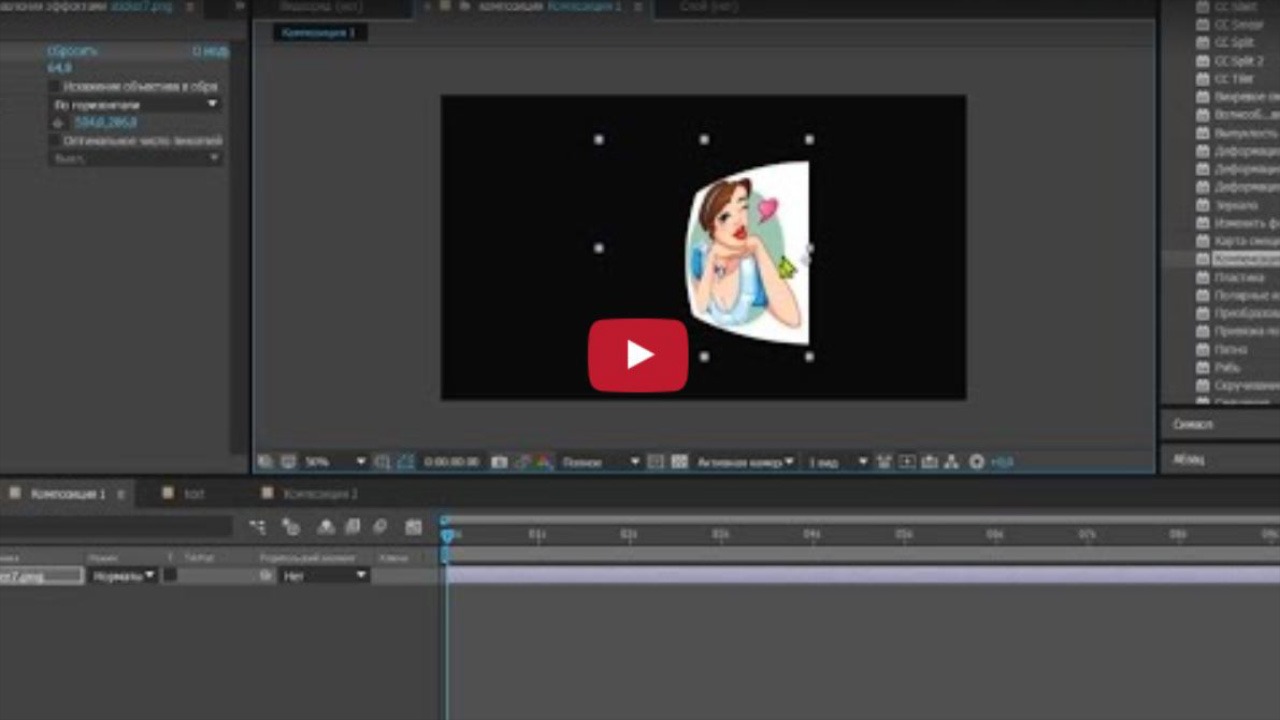Open the composition flowchart icon in viewer bar
The height and width of the screenshot is (720, 1280).
pos(951,462)
